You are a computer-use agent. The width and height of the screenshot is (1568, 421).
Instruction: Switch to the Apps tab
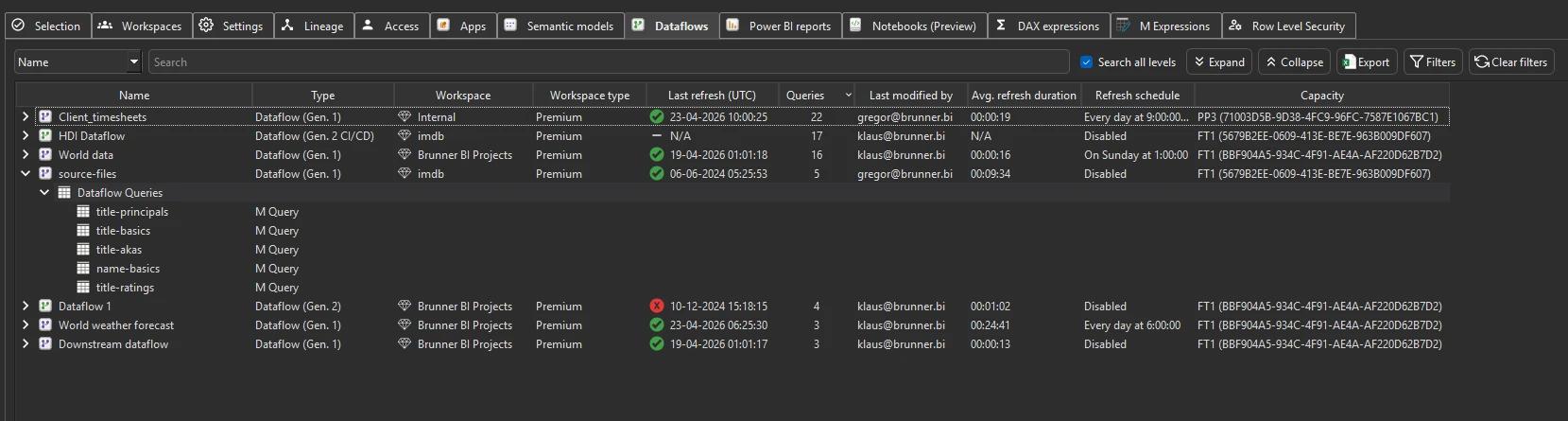463,26
